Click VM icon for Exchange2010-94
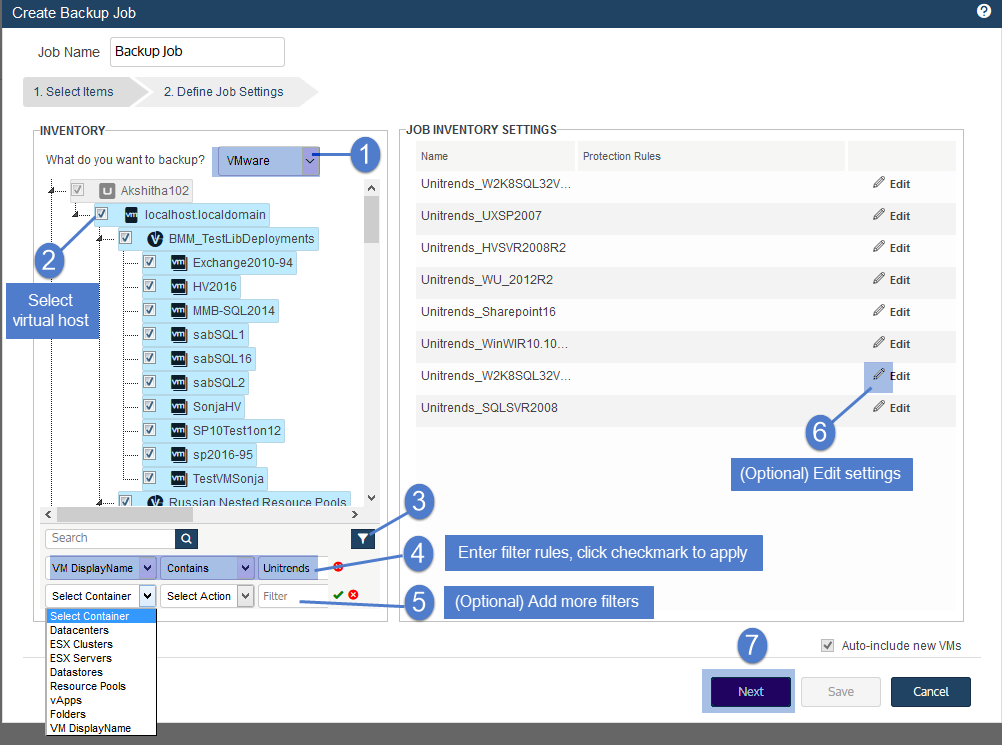This screenshot has height=745, width=1002. pos(179,263)
